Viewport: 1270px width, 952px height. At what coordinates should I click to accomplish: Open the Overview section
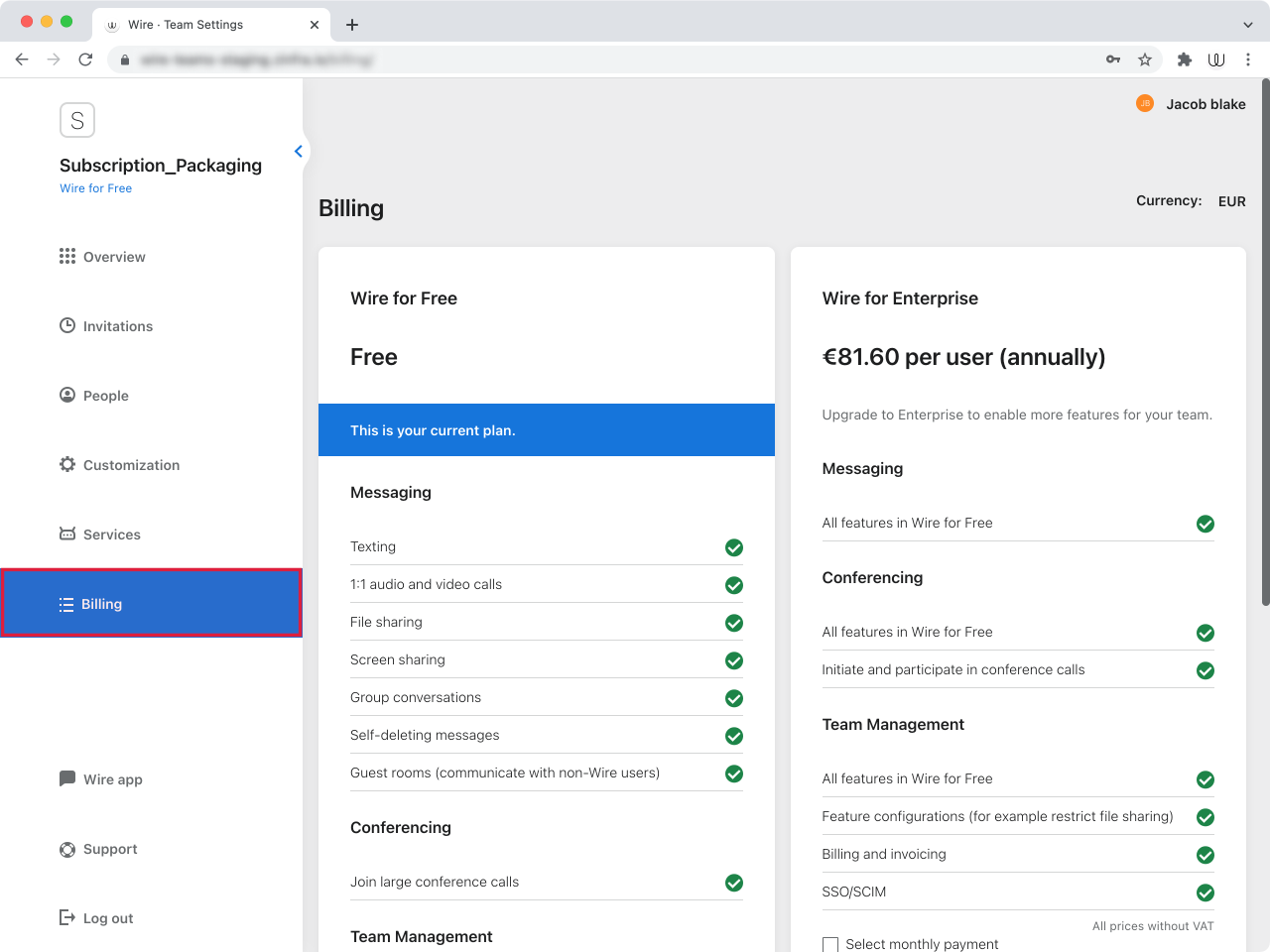[x=101, y=257]
